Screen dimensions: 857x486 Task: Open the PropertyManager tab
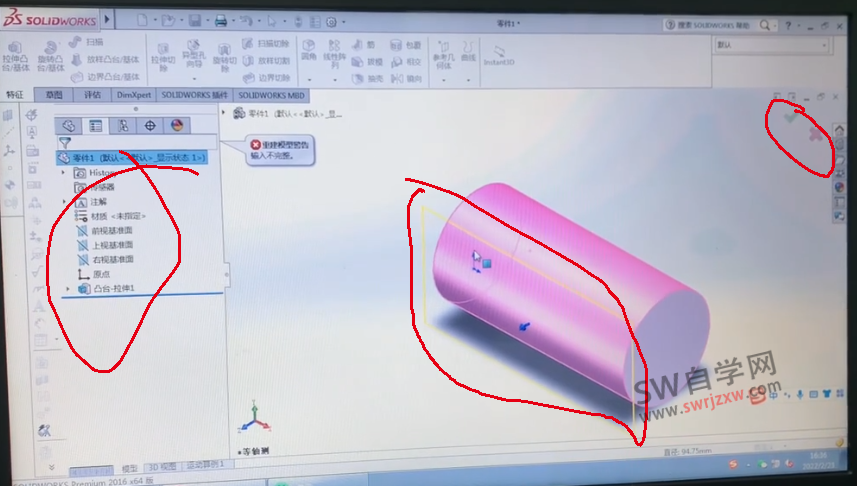(96, 126)
